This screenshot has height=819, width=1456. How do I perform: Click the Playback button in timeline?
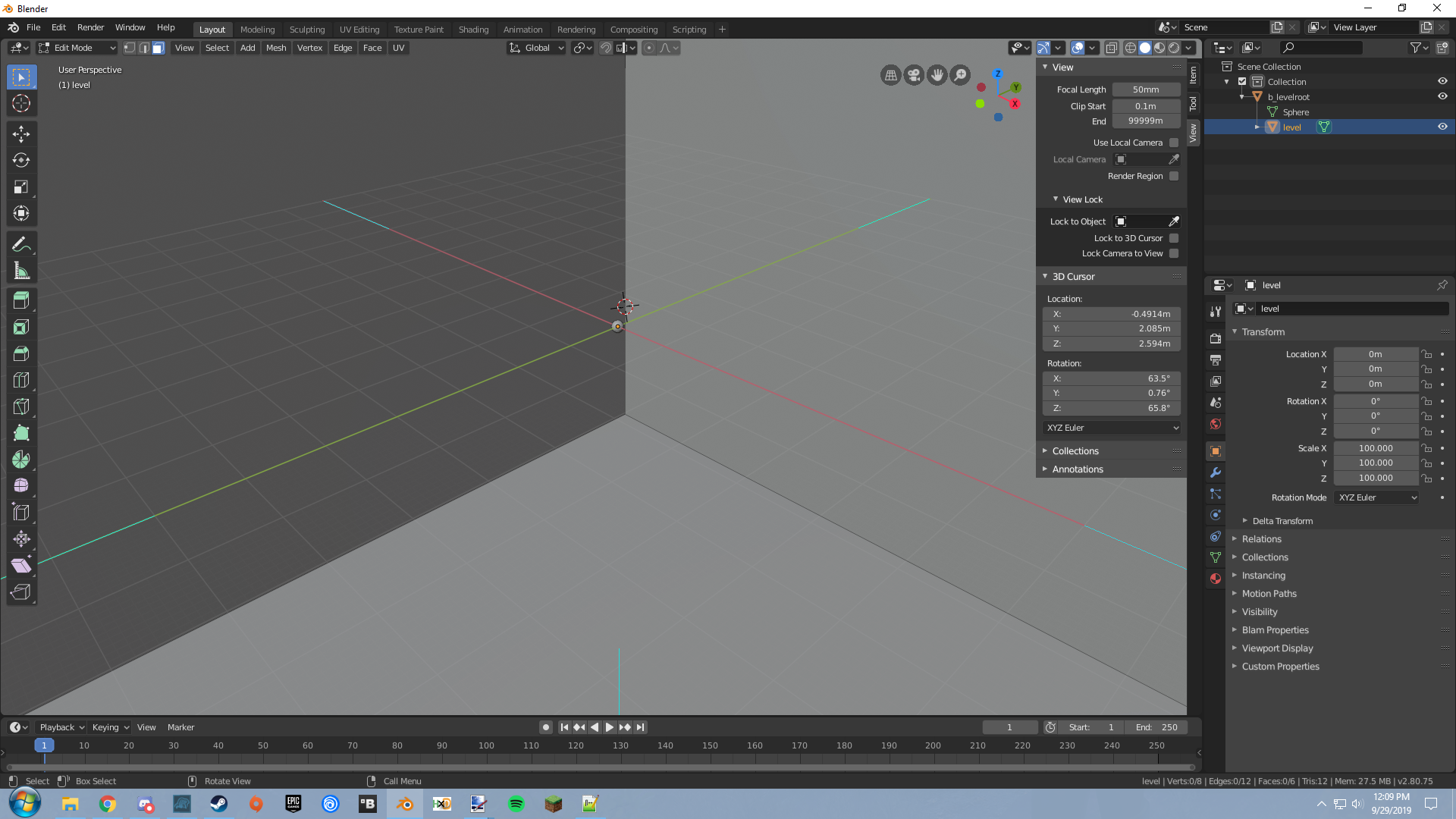click(x=61, y=727)
